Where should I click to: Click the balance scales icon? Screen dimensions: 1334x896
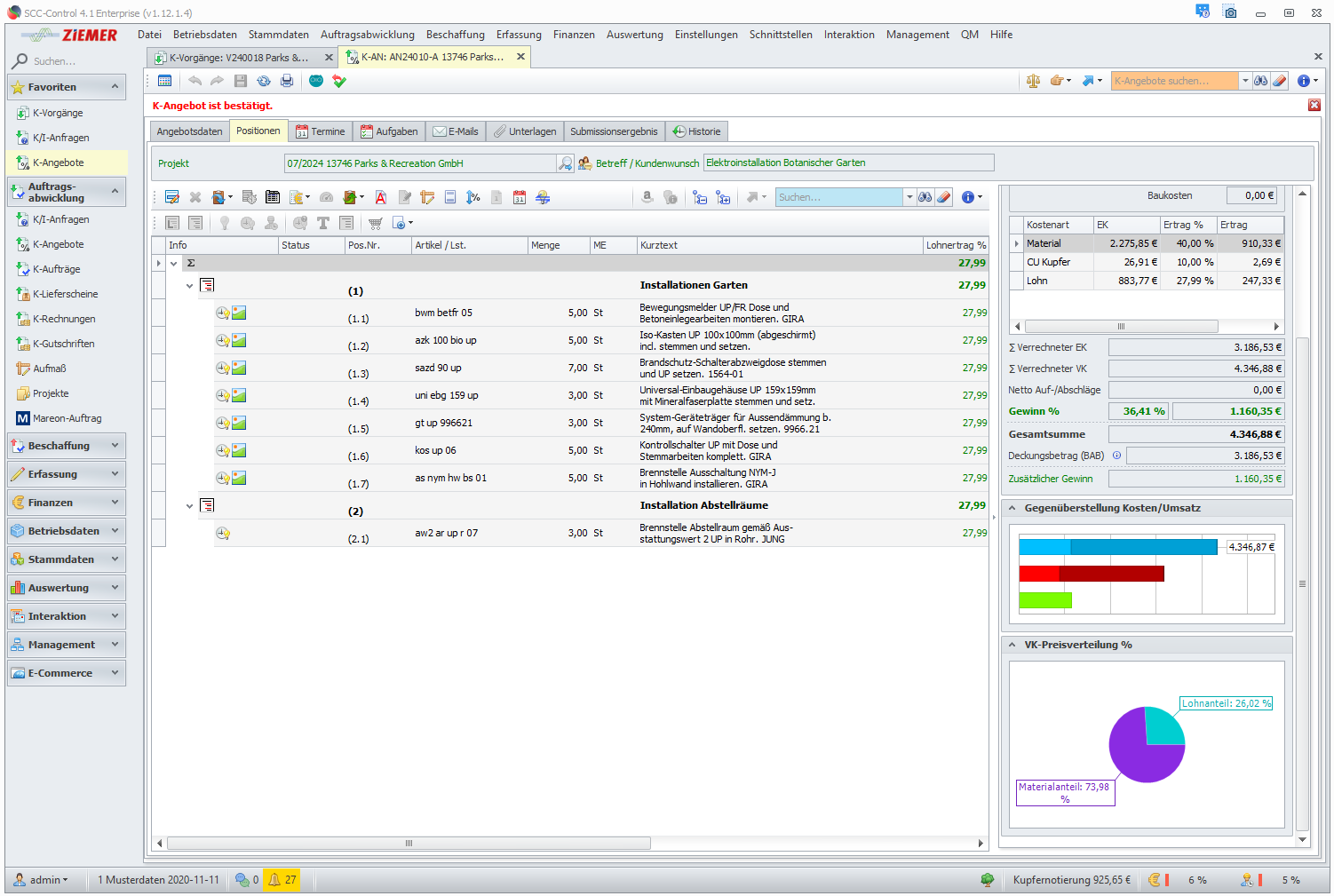(1033, 81)
